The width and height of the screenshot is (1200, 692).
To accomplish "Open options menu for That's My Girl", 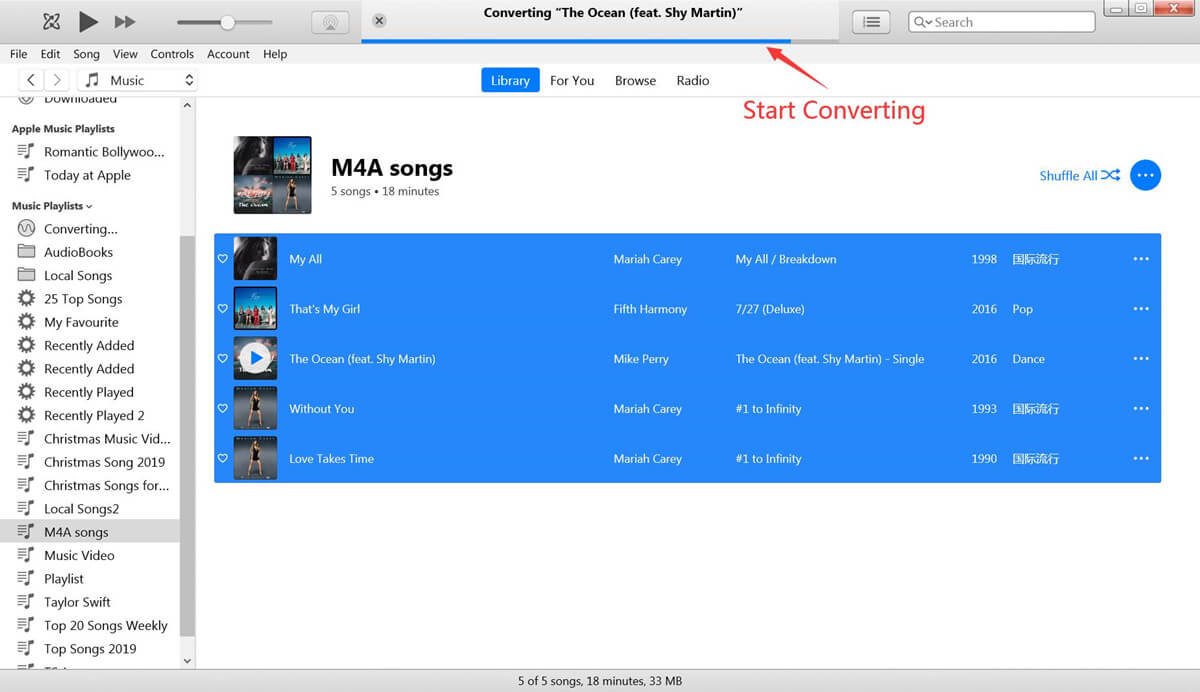I will point(1141,309).
